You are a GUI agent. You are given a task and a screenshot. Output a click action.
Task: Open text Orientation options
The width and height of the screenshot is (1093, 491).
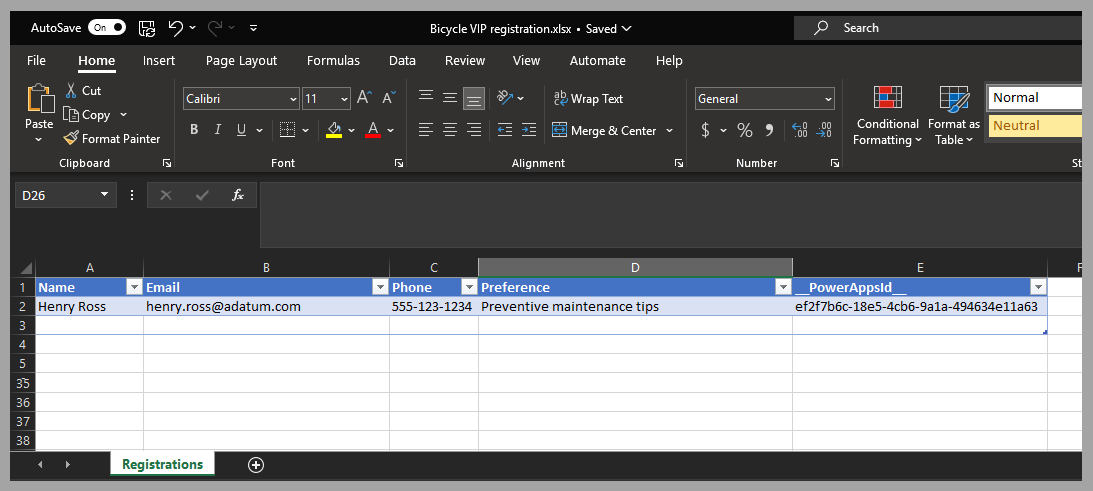point(510,98)
